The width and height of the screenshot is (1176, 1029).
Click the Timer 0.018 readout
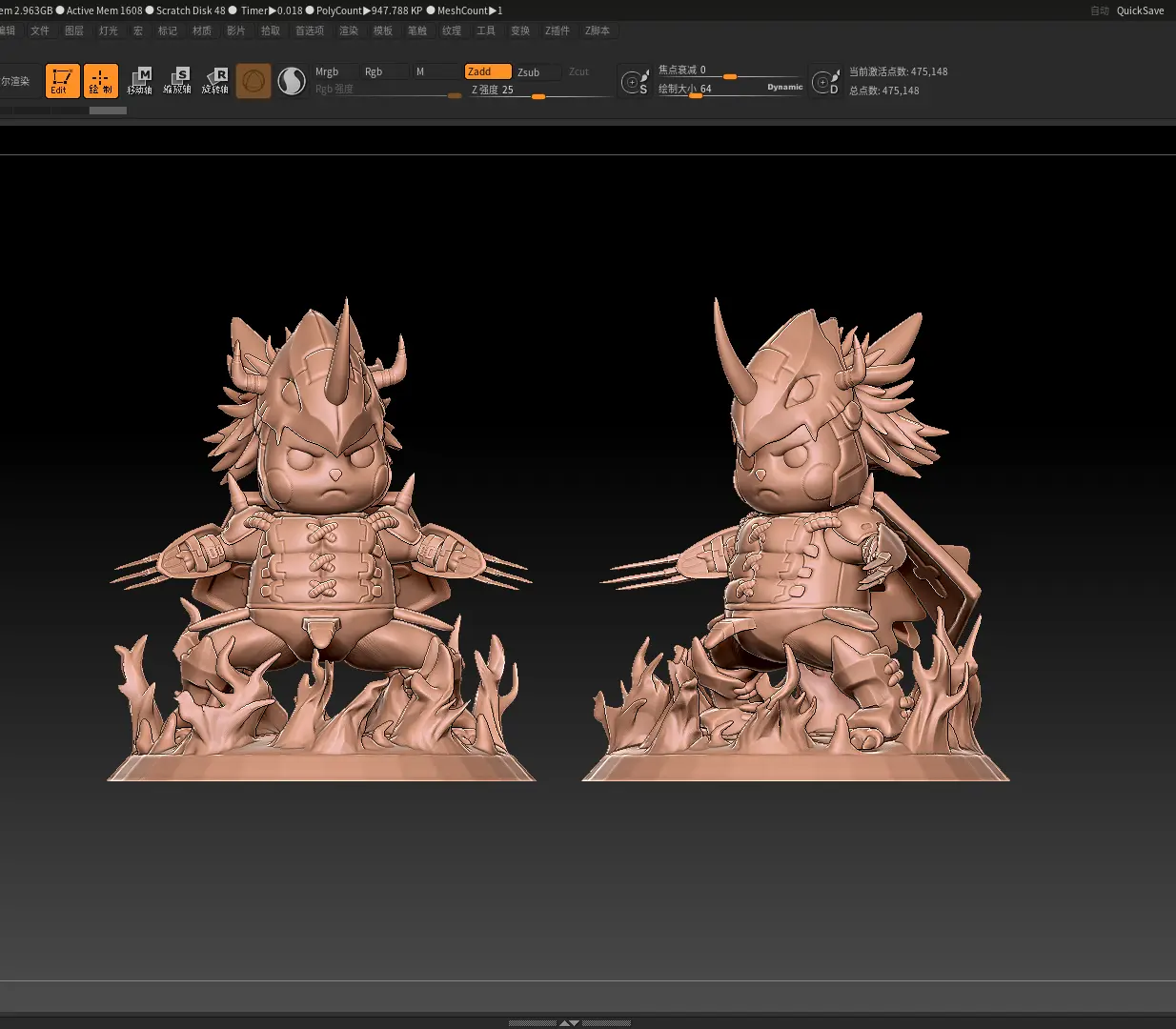[x=272, y=10]
